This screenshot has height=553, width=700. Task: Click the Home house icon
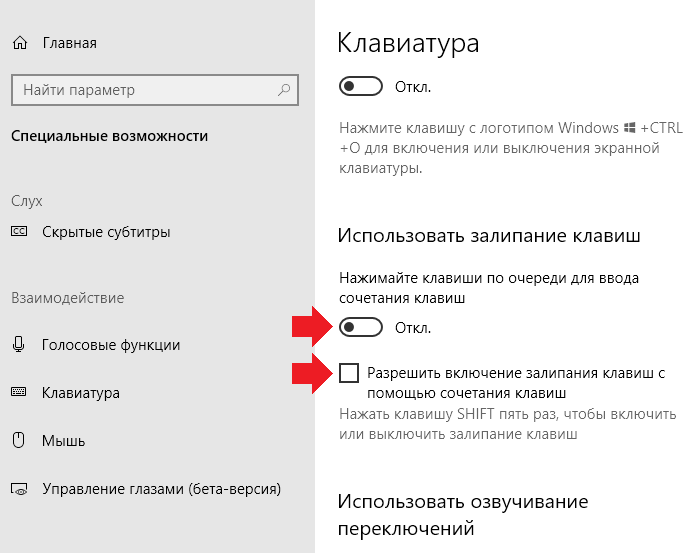pos(20,43)
